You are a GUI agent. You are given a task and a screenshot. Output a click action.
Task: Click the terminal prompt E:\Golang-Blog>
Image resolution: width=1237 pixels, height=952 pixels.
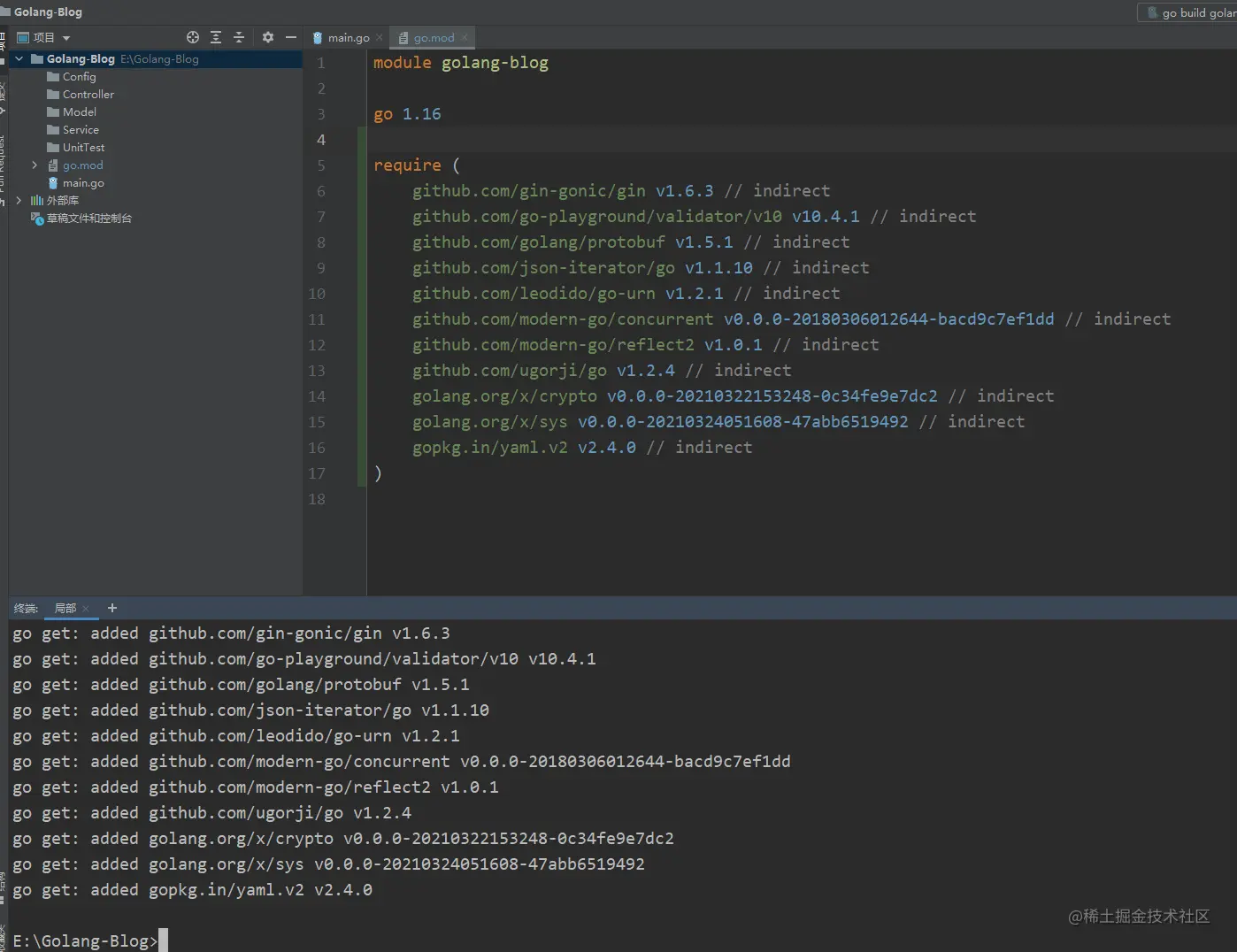(85, 940)
